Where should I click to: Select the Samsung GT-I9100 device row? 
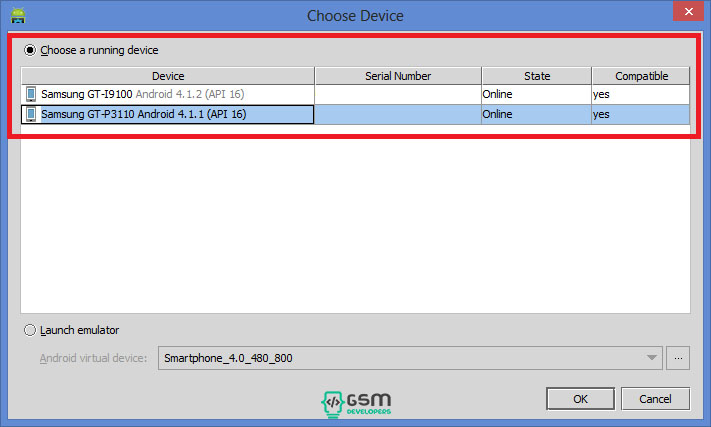click(356, 94)
